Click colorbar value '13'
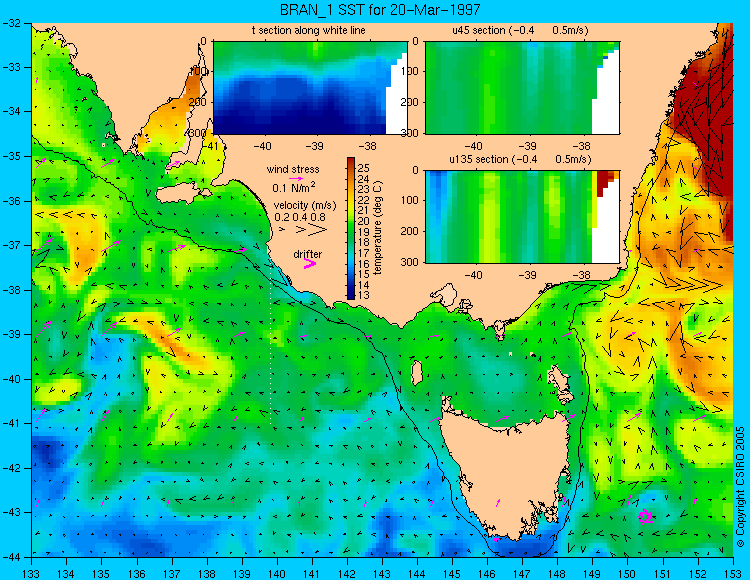Viewport: 750px width, 580px height. click(364, 295)
